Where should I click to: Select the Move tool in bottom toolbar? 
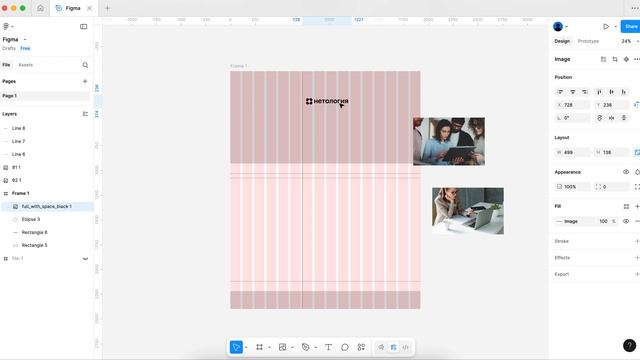[236, 347]
